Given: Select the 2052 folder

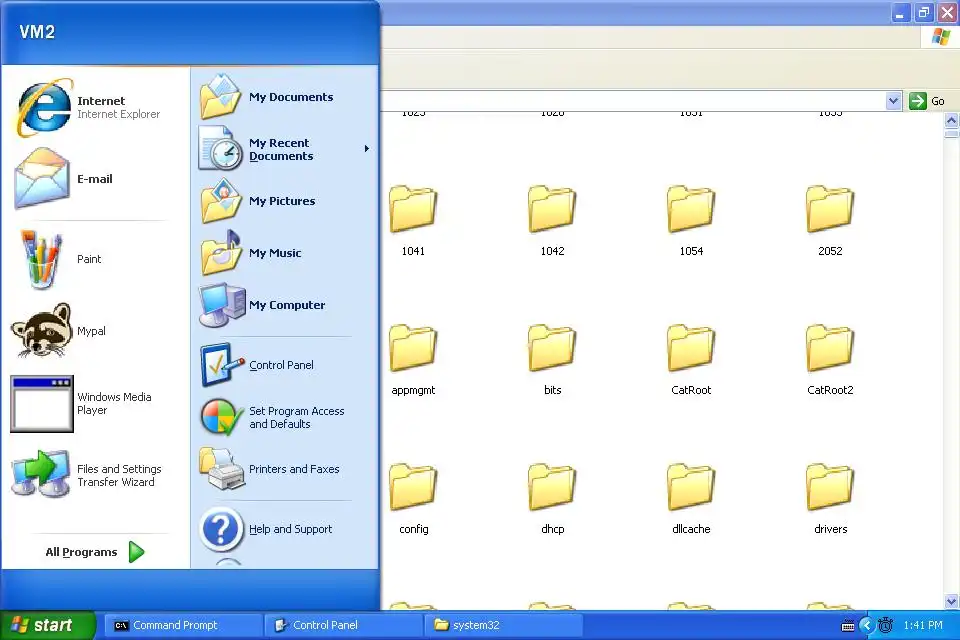Looking at the screenshot, I should pos(830,220).
